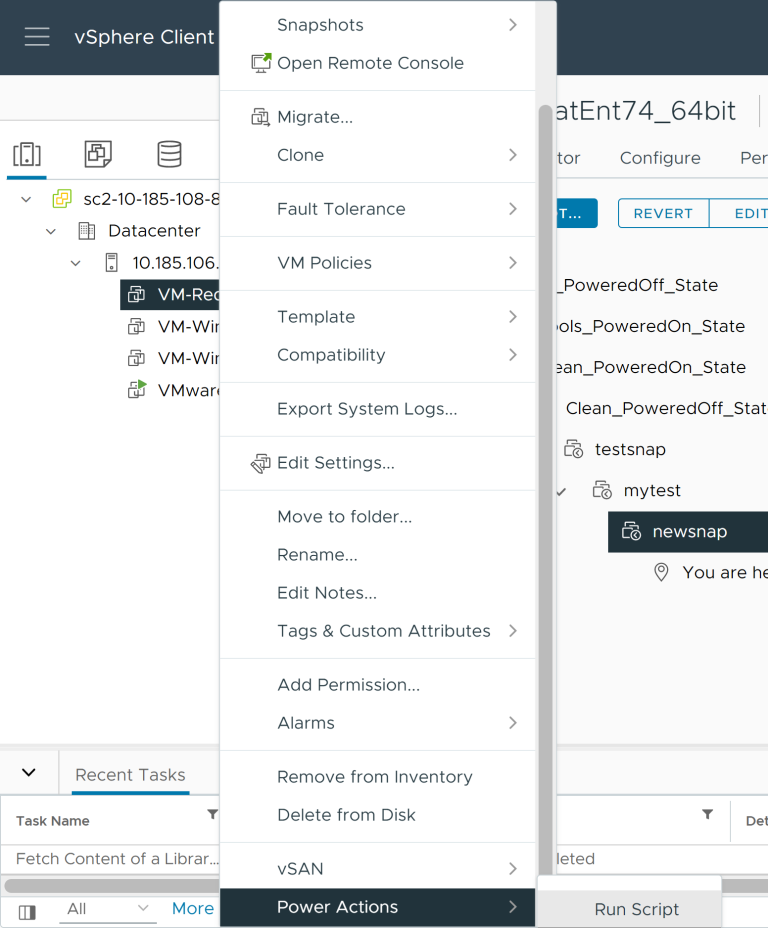This screenshot has width=768, height=928.
Task: Open the hamburger navigation menu
Action: 37,37
